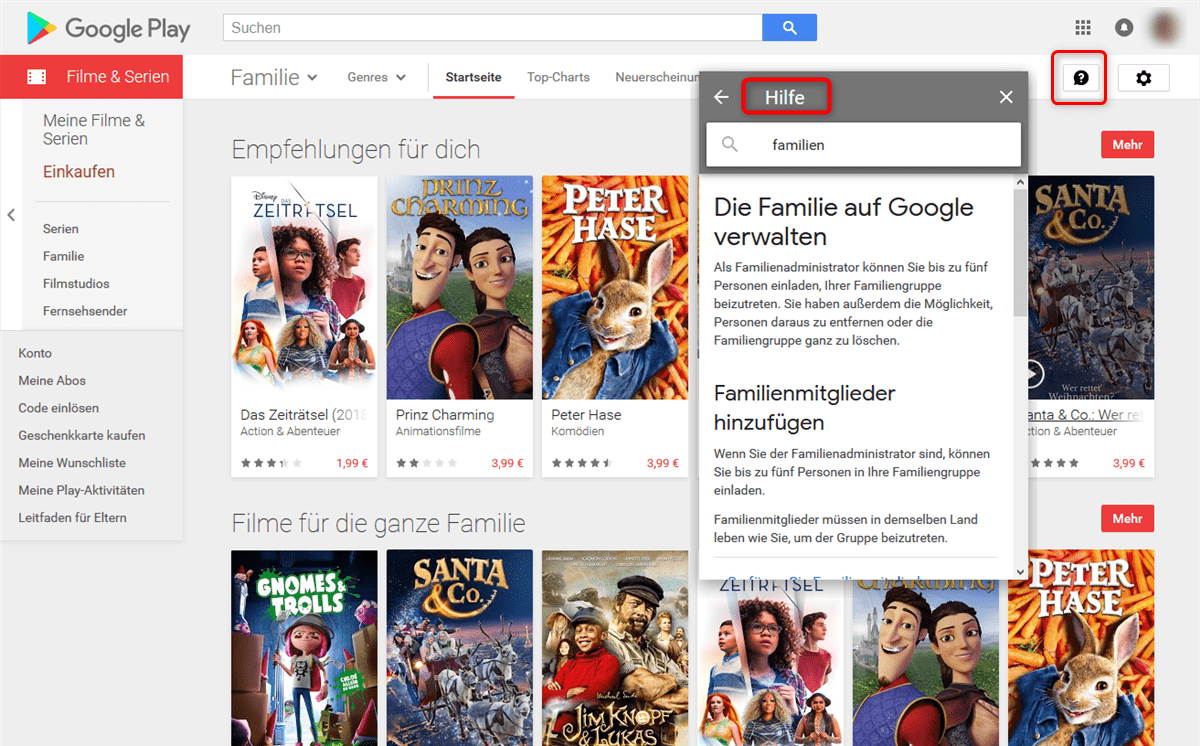Go back with the Hilfe panel arrow

coord(721,97)
